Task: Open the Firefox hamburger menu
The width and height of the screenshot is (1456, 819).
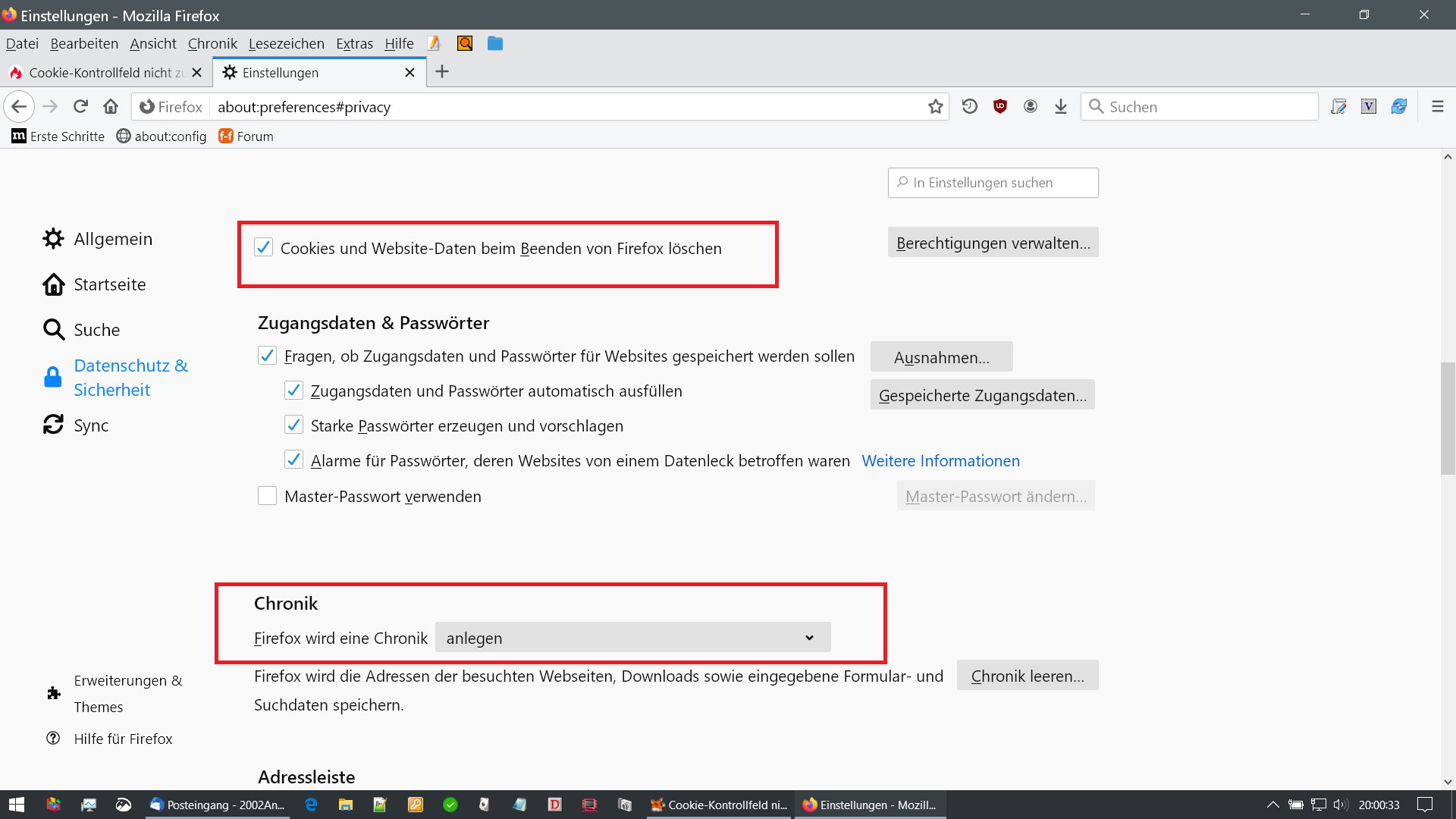Action: click(1437, 106)
